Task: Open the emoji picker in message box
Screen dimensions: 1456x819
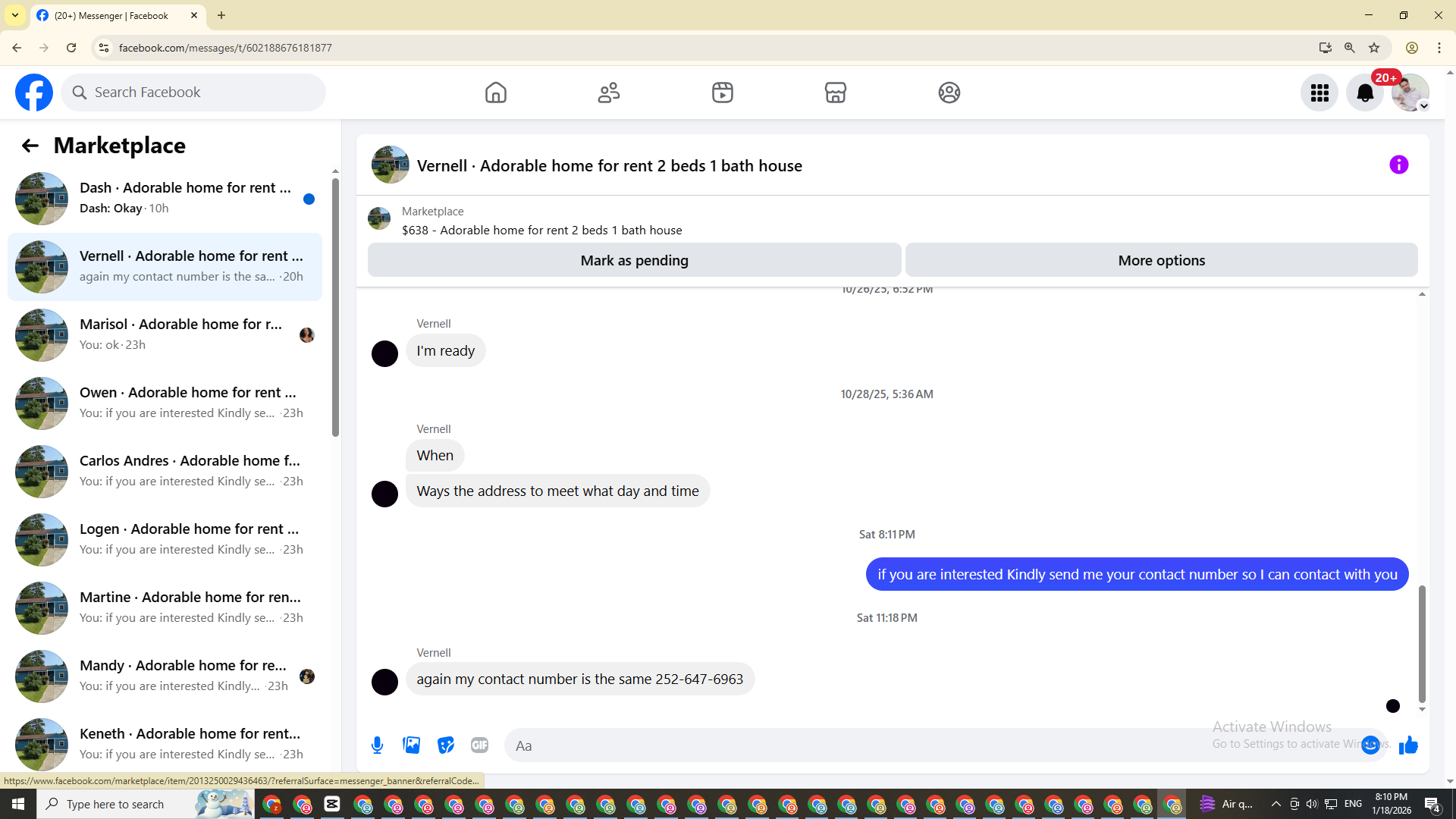Action: (1370, 745)
